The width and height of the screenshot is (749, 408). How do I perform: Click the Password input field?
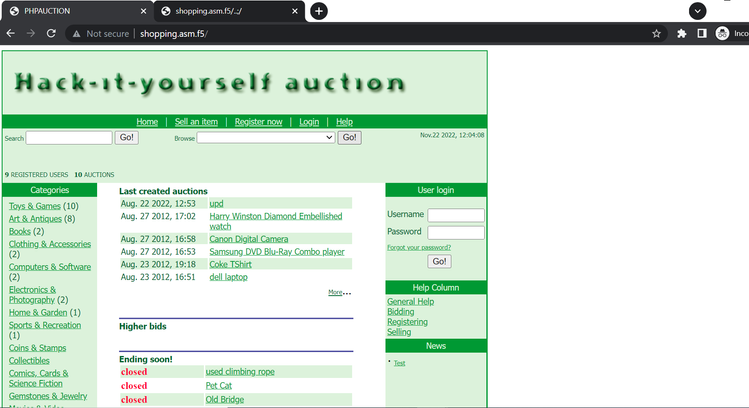point(456,232)
